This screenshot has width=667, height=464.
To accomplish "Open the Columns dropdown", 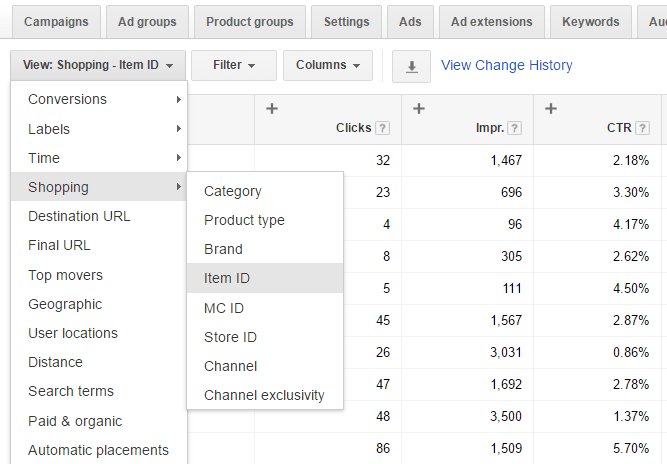I will coord(327,66).
